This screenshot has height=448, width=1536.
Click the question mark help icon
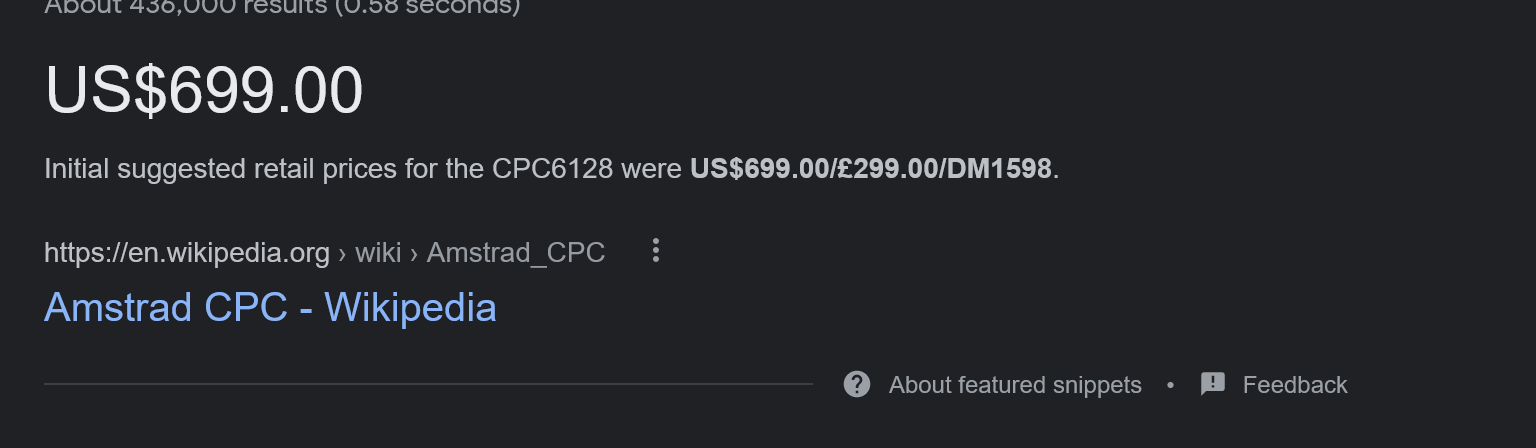click(857, 384)
